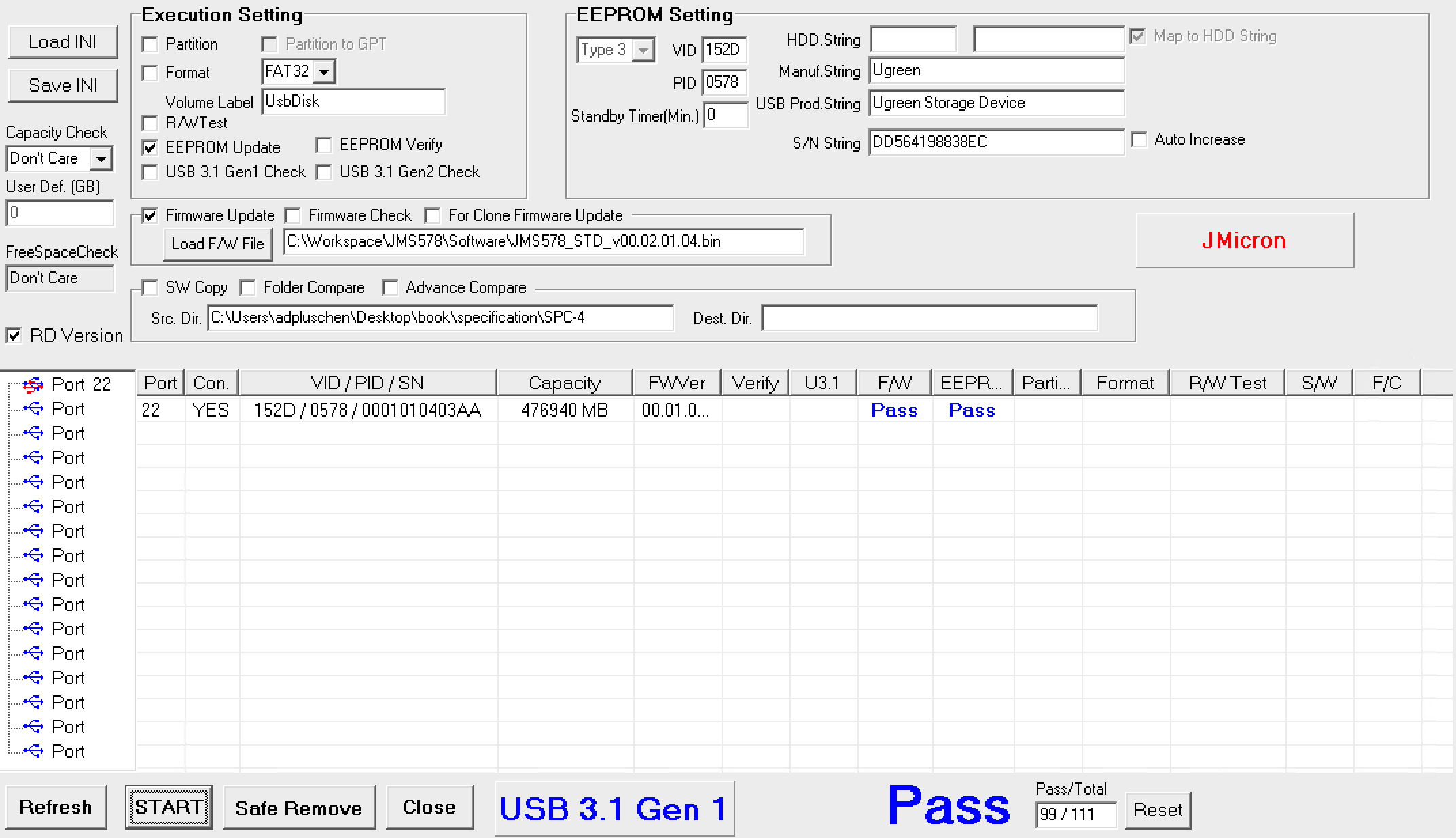Select the 152D / 0578 / 0001010403AA cell
This screenshot has width=1456, height=838.
[x=368, y=411]
